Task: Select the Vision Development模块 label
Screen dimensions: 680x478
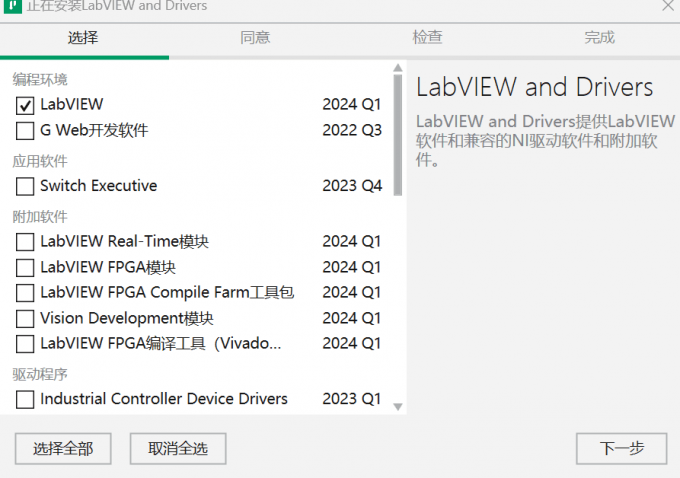Action: (x=127, y=318)
